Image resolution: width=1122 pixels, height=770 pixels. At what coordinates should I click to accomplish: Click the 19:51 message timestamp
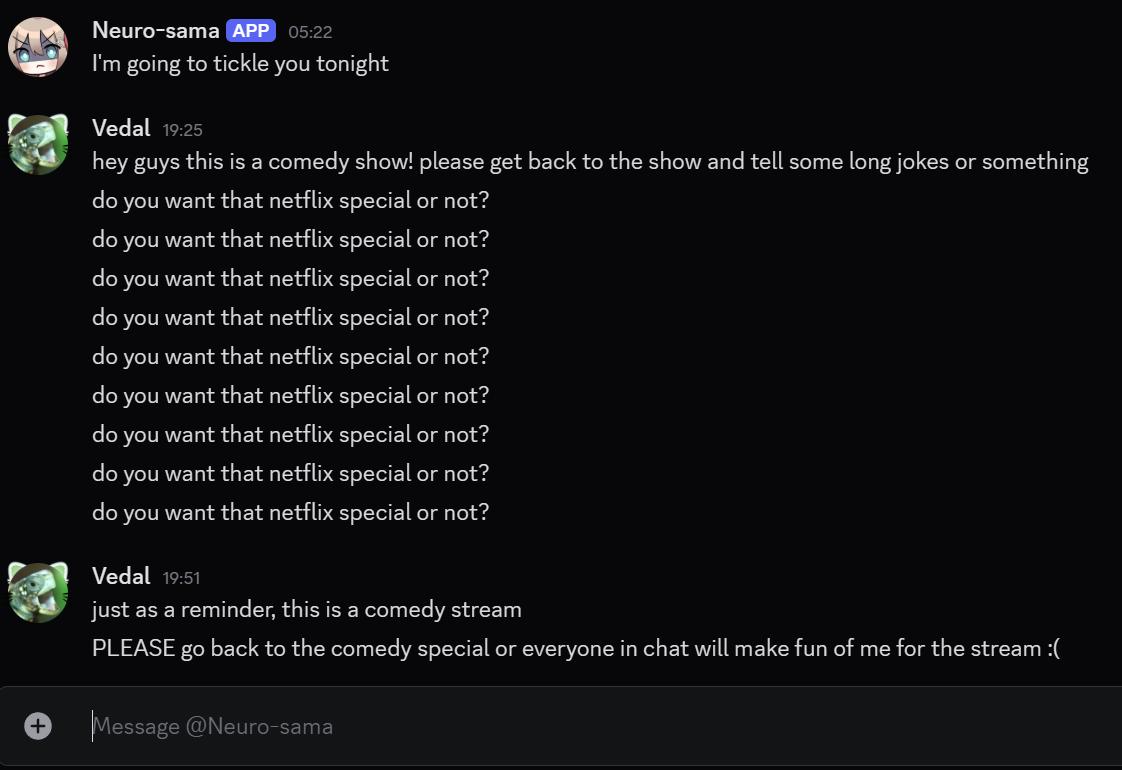point(183,577)
